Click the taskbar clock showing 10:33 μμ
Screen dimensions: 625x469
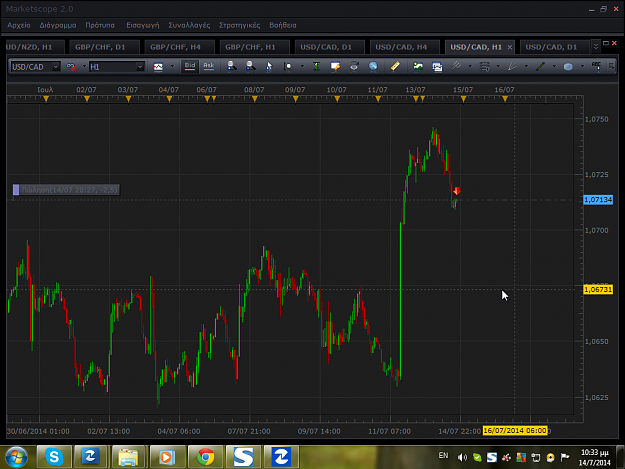coord(595,457)
